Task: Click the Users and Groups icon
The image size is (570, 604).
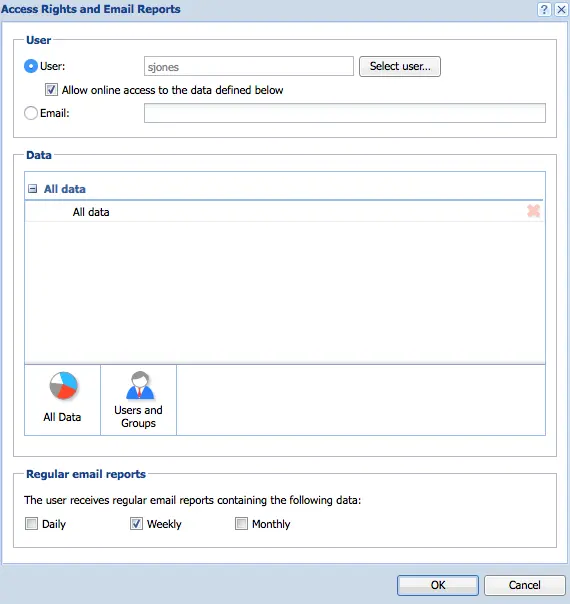Action: pos(139,385)
